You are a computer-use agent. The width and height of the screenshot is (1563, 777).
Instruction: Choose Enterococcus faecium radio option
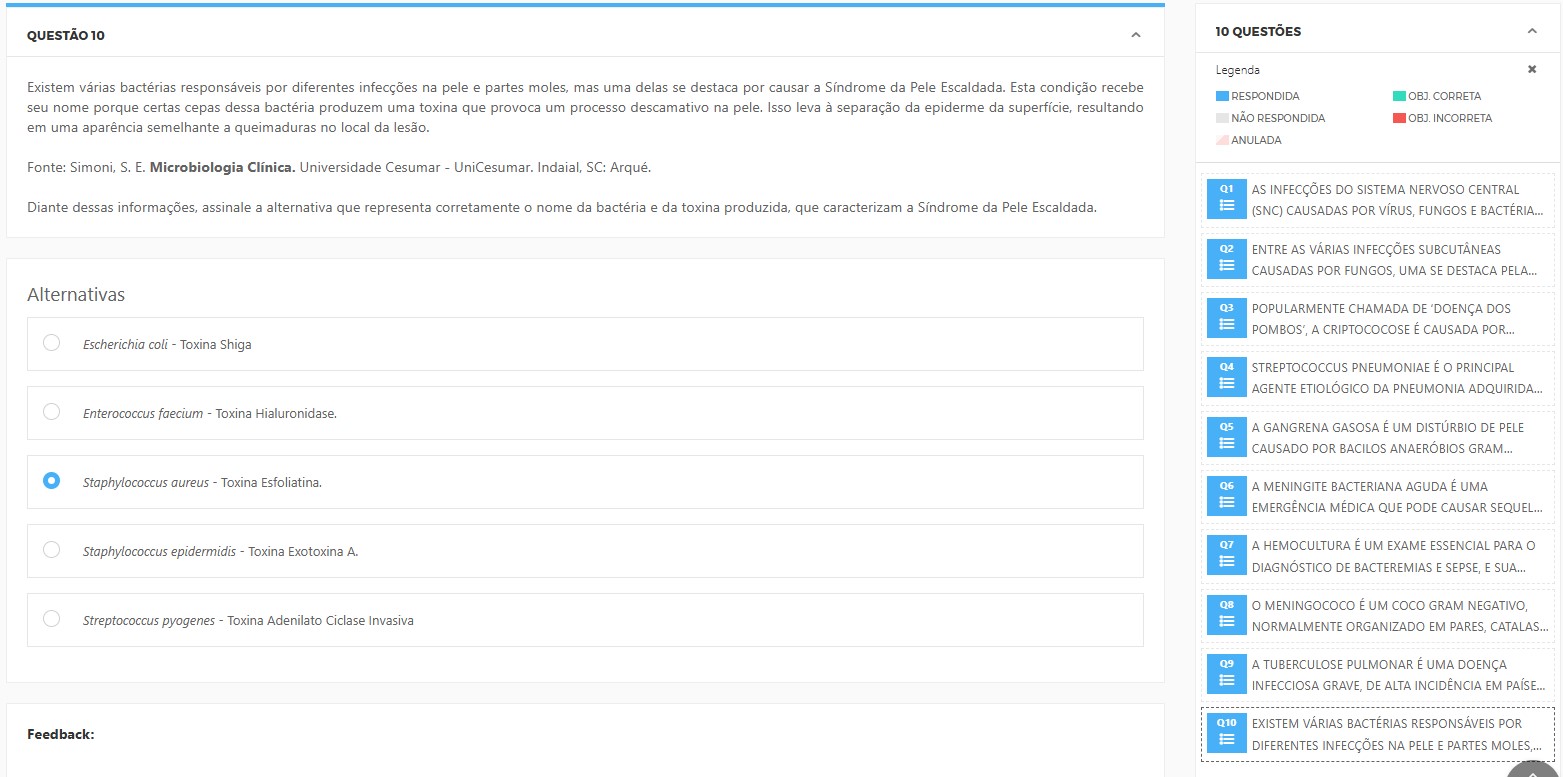pos(52,412)
